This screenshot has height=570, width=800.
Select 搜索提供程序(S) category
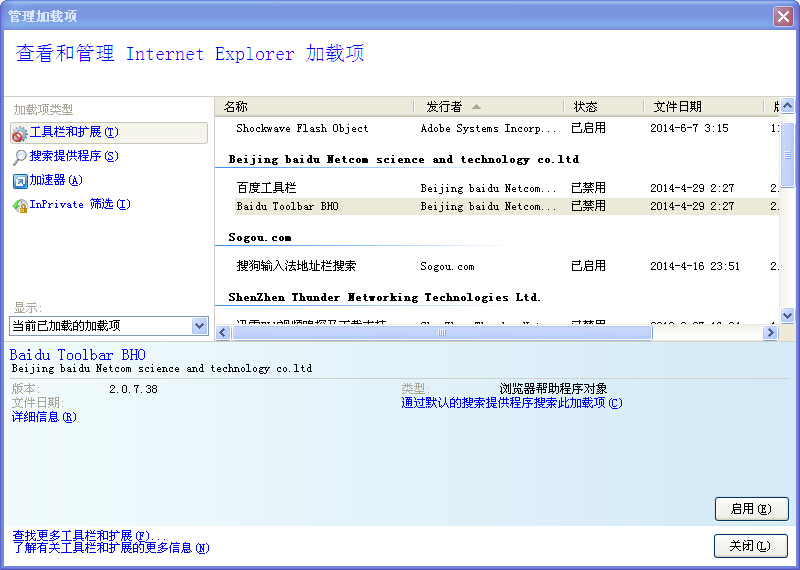tap(74, 156)
